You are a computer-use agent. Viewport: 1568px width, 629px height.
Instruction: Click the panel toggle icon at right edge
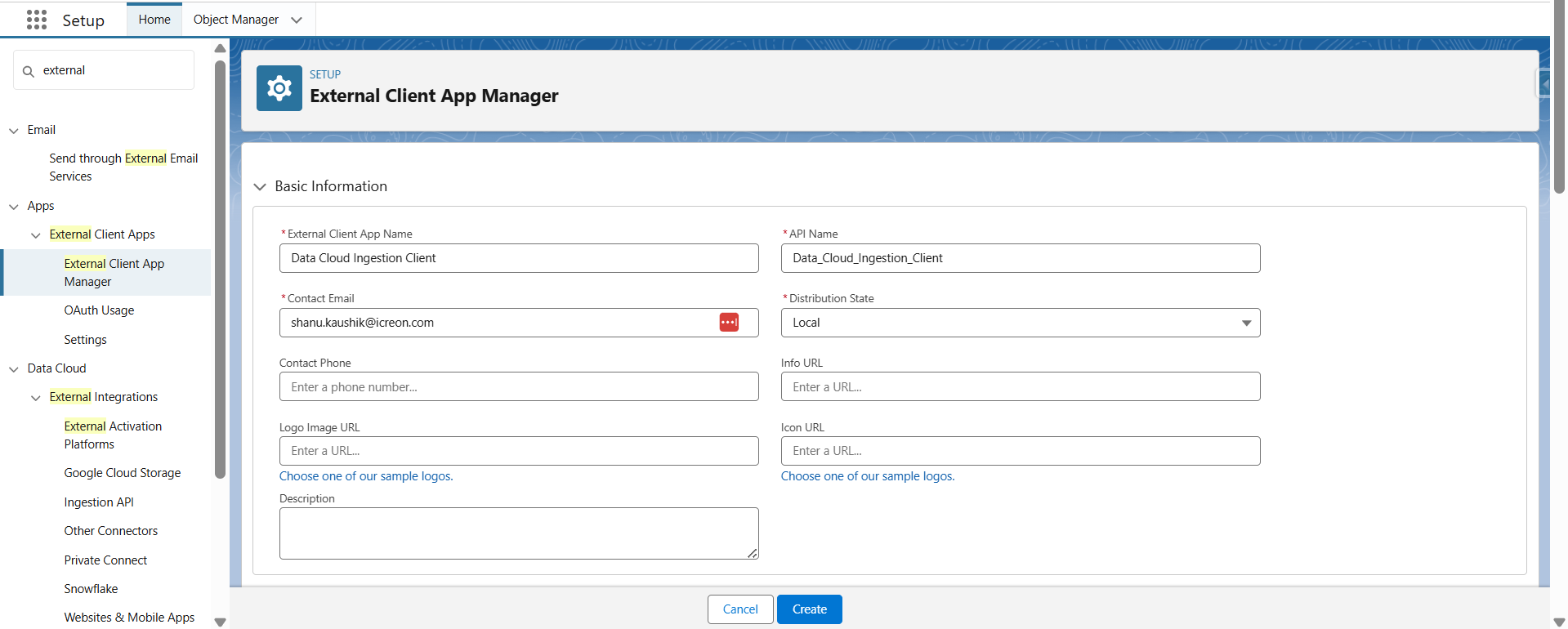pos(1543,83)
